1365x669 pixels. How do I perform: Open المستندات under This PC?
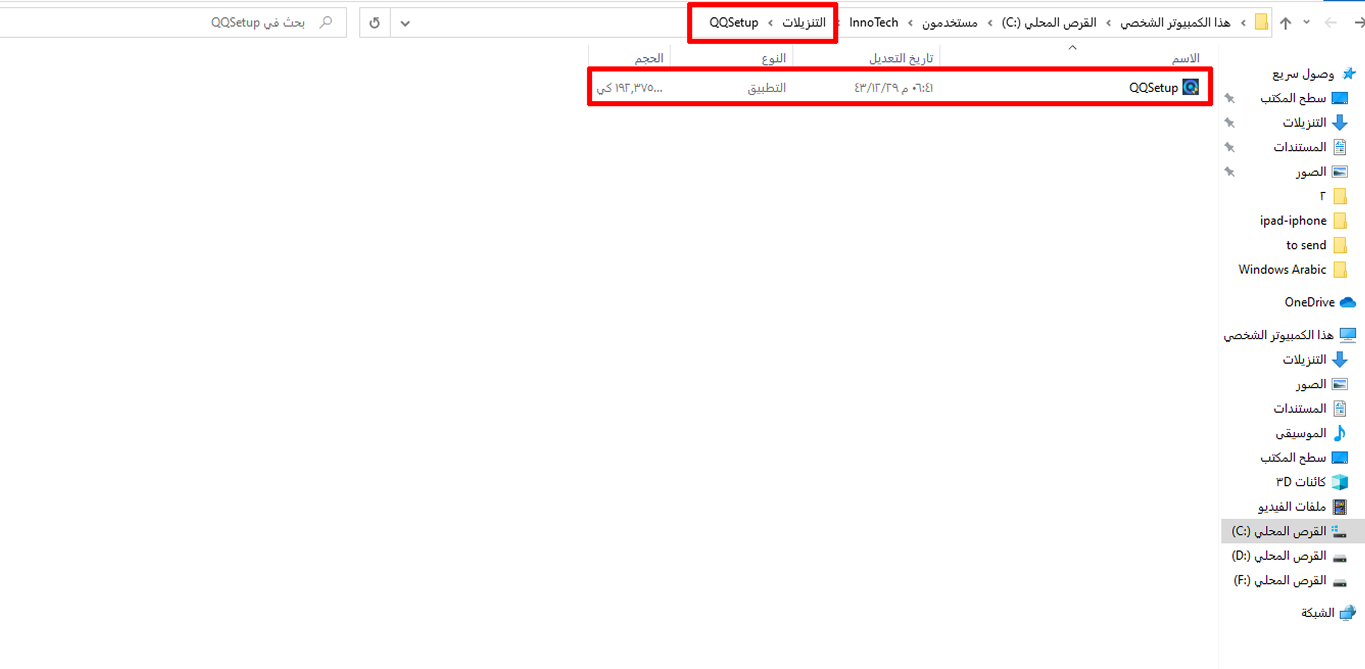[x=1309, y=408]
